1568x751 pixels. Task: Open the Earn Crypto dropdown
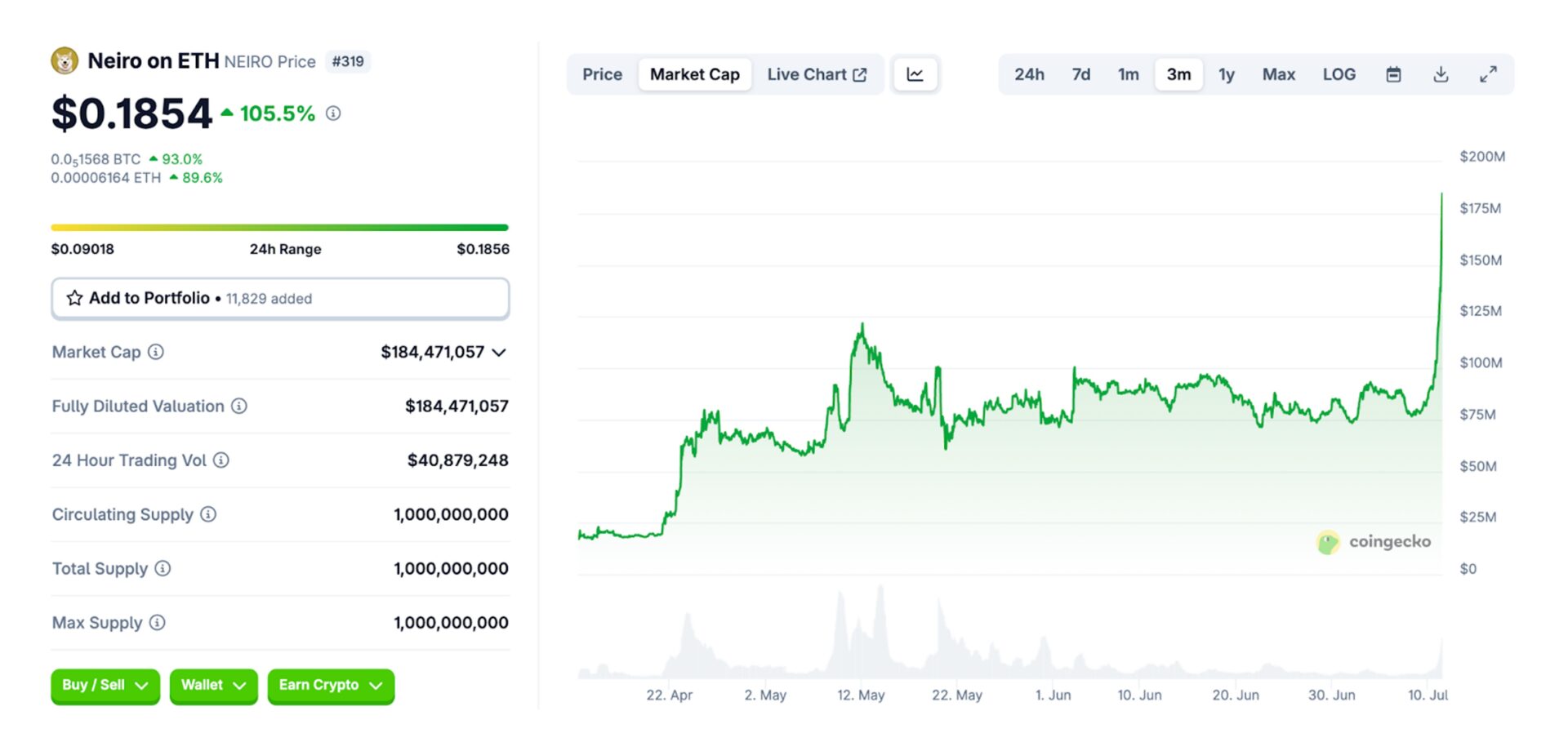pos(331,686)
